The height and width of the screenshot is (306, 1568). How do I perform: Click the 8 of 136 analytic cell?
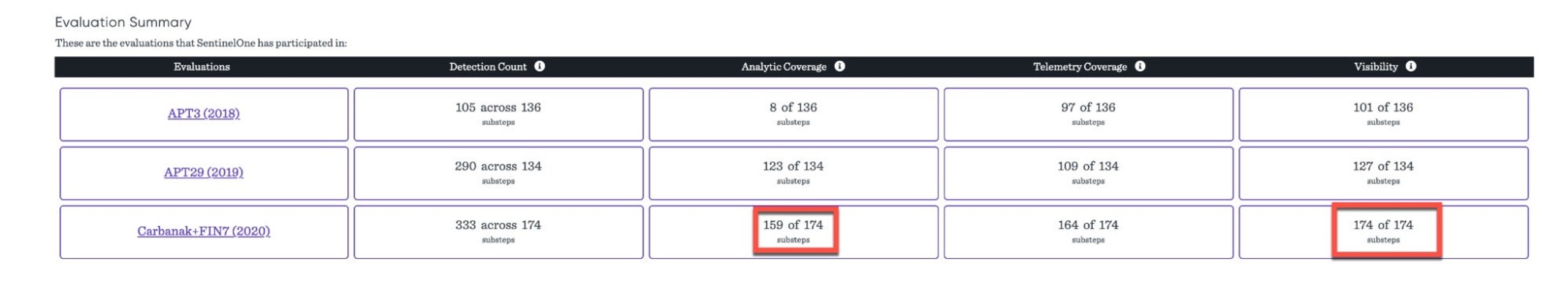[793, 114]
